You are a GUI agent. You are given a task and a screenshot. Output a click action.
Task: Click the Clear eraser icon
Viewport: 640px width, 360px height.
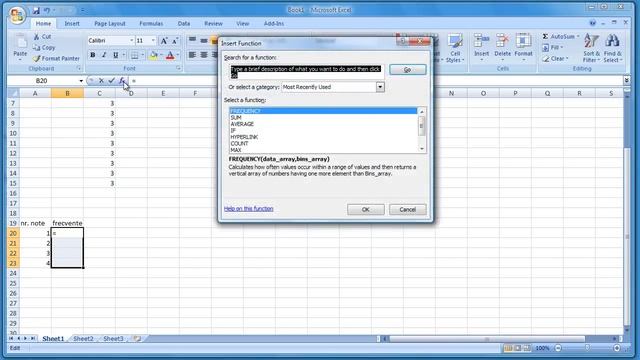(546, 59)
